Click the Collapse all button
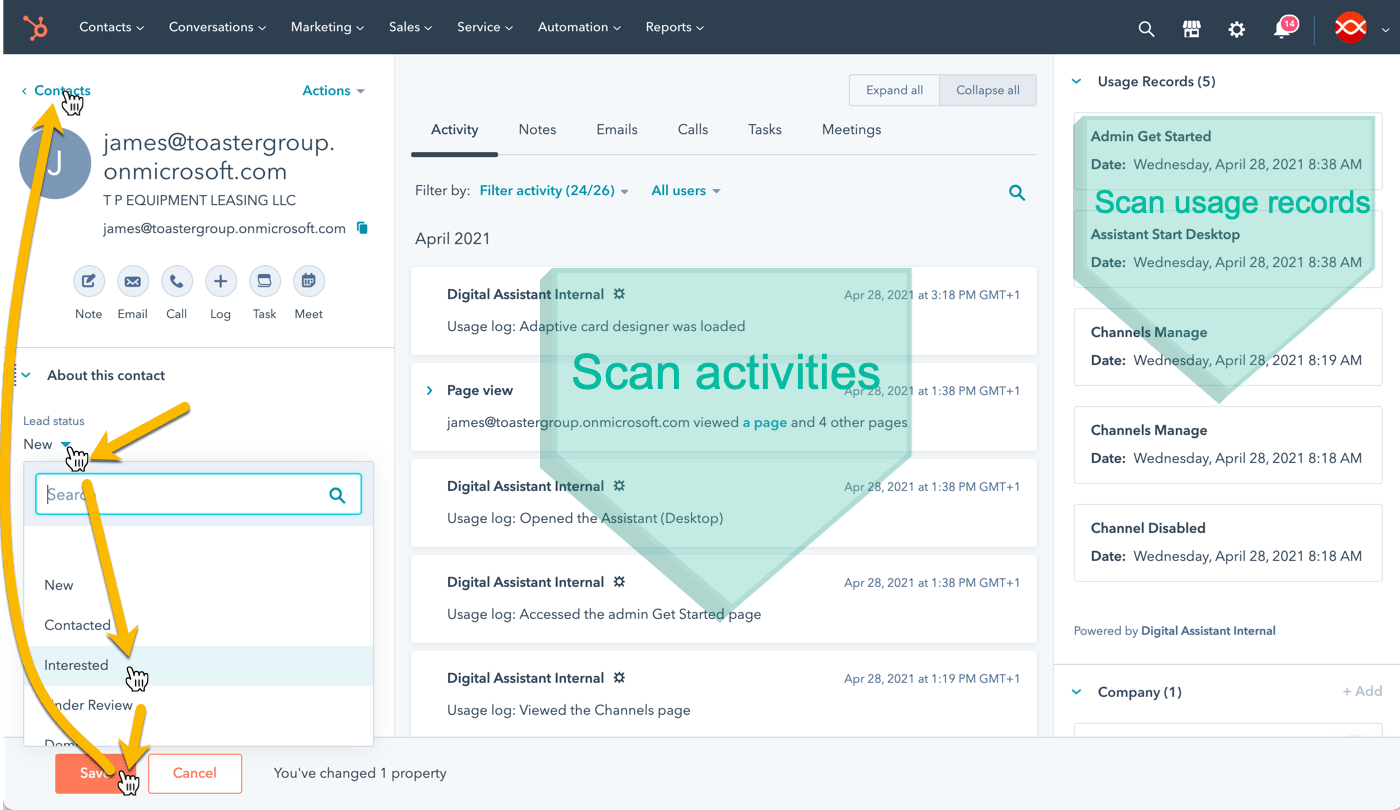This screenshot has width=1400, height=810. pos(988,90)
